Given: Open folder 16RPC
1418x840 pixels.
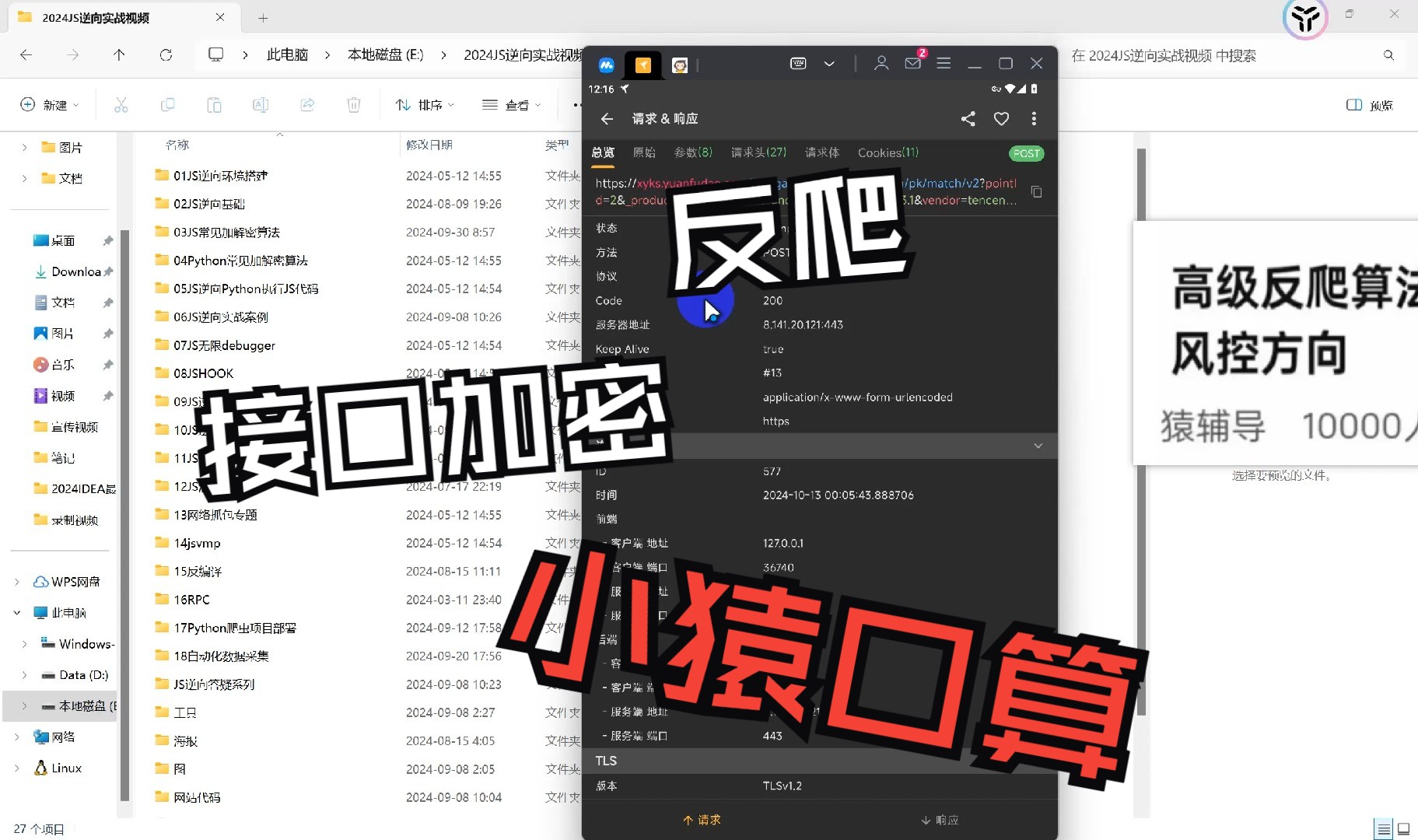Looking at the screenshot, I should pyautogui.click(x=191, y=600).
